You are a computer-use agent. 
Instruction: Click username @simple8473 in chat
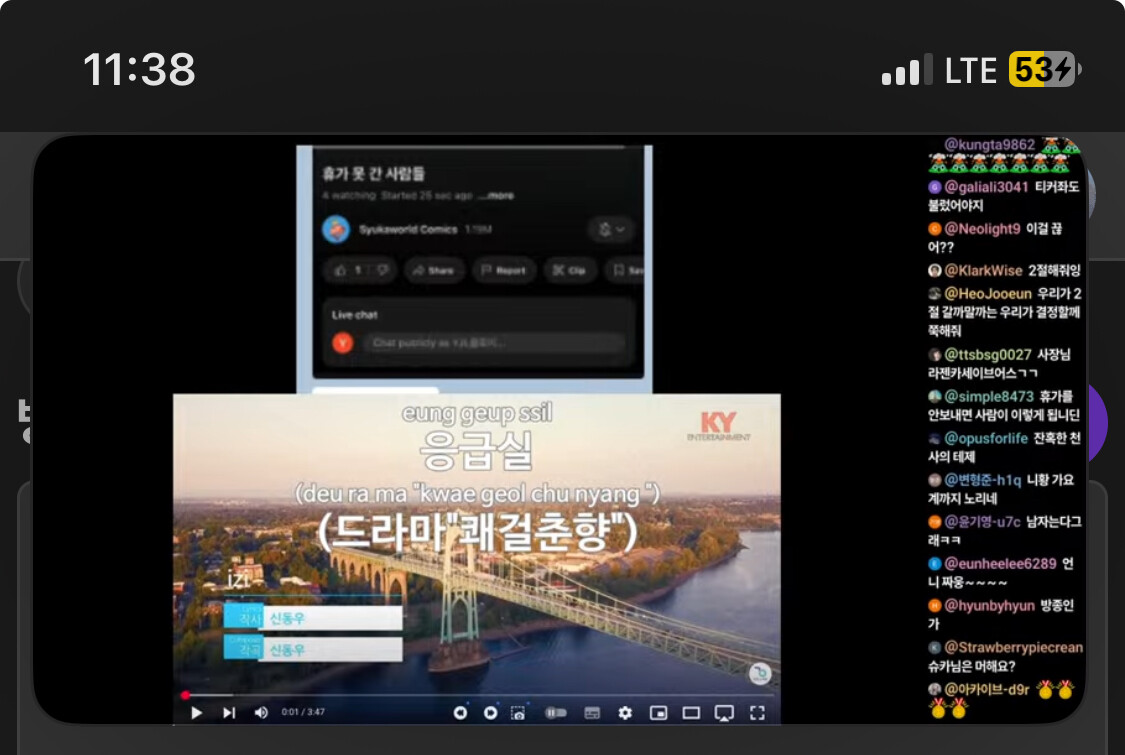coord(989,395)
